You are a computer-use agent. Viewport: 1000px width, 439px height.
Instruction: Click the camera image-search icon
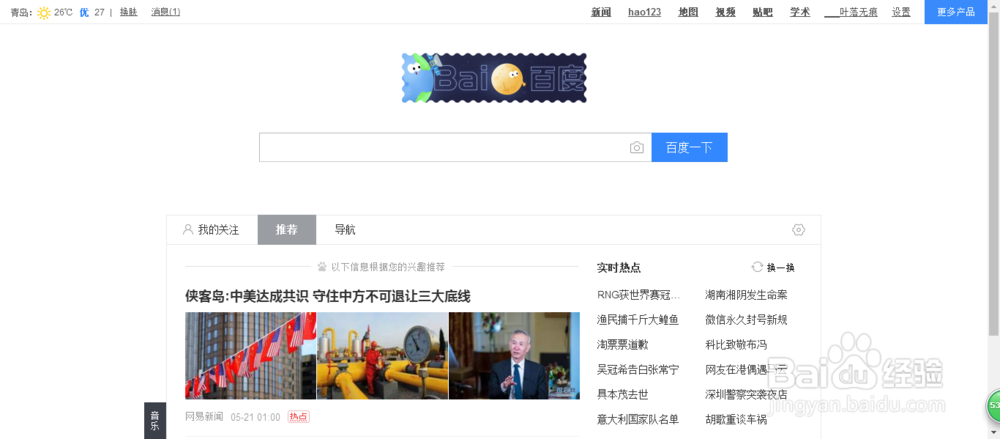pos(636,148)
